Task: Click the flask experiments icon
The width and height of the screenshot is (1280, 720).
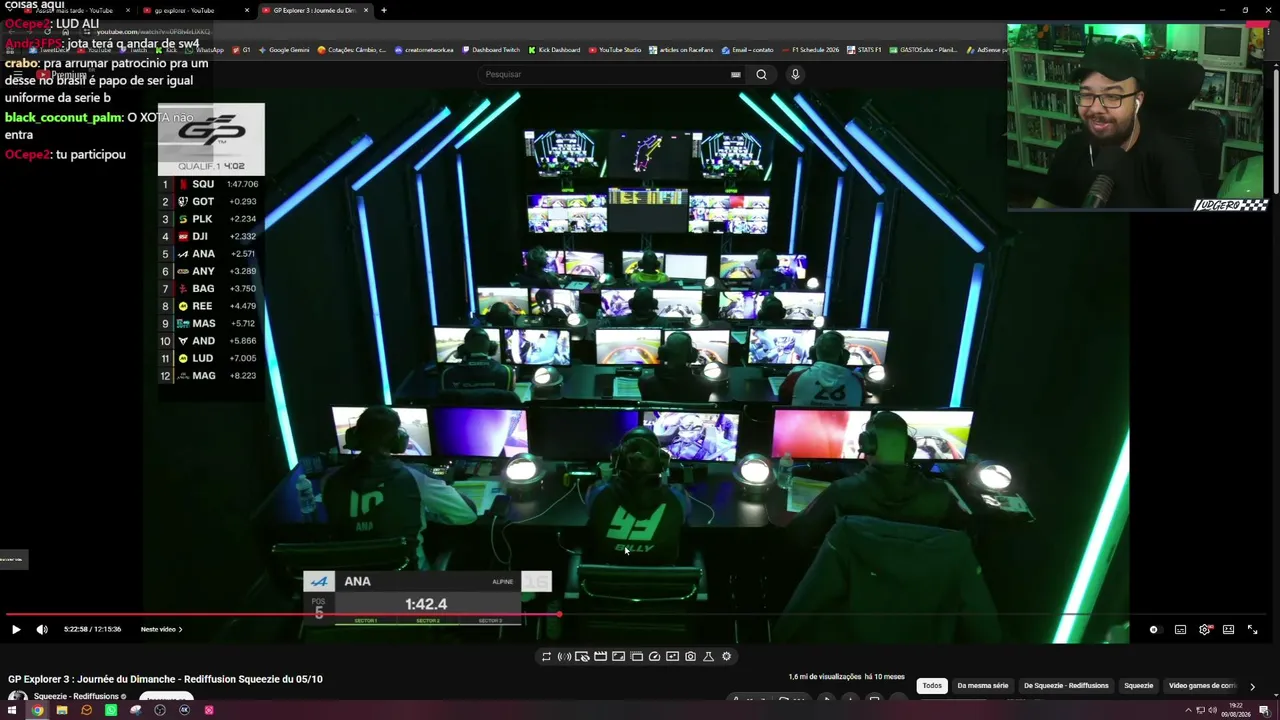Action: coord(708,656)
